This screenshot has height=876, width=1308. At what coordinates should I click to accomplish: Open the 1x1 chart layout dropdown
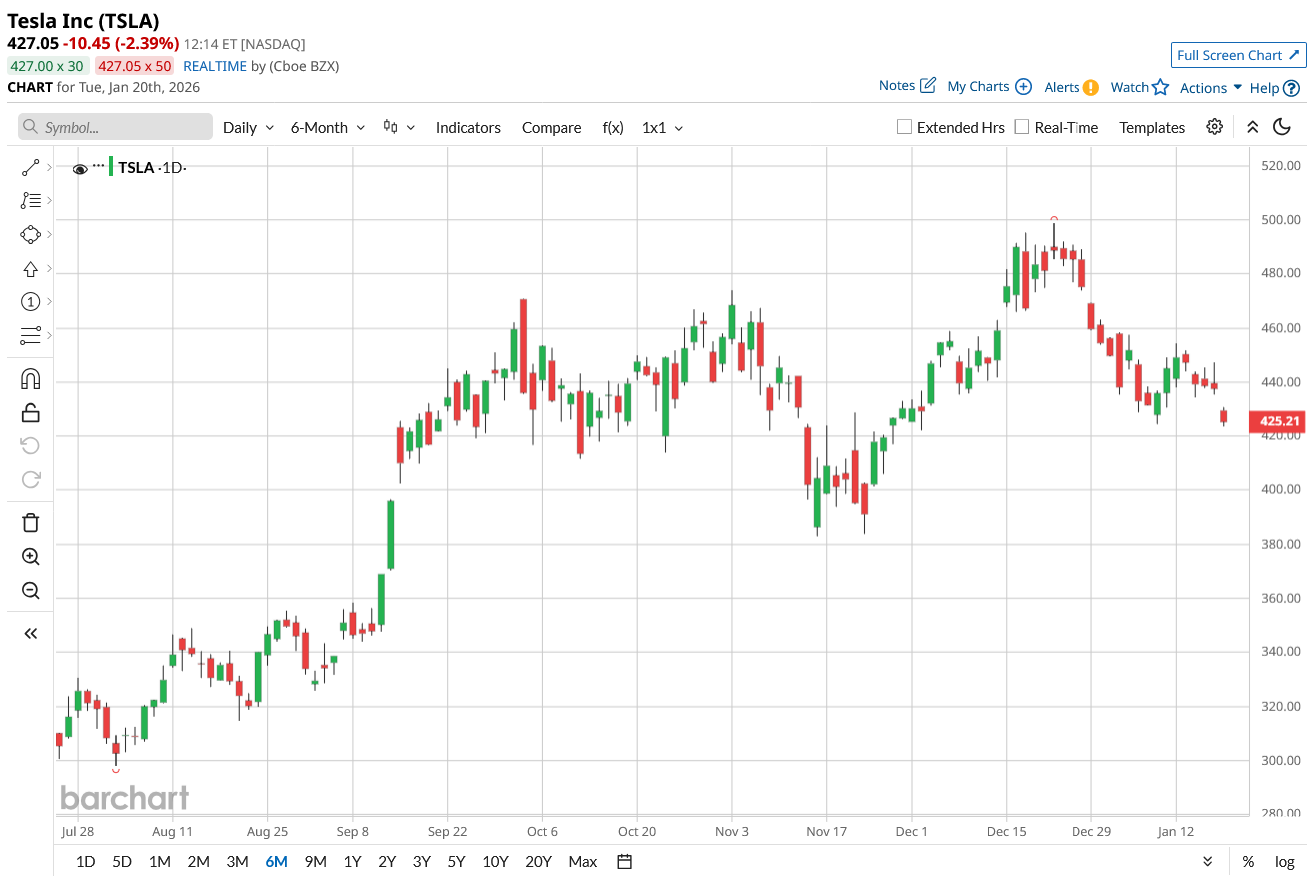click(x=662, y=128)
